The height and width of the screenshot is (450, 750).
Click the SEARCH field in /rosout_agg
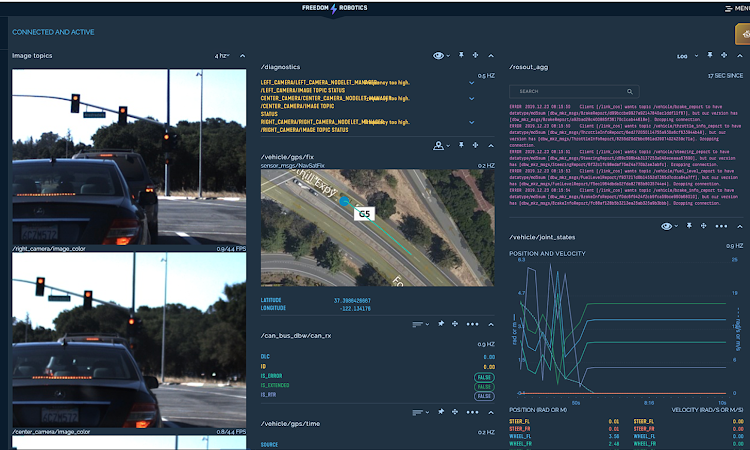574,91
